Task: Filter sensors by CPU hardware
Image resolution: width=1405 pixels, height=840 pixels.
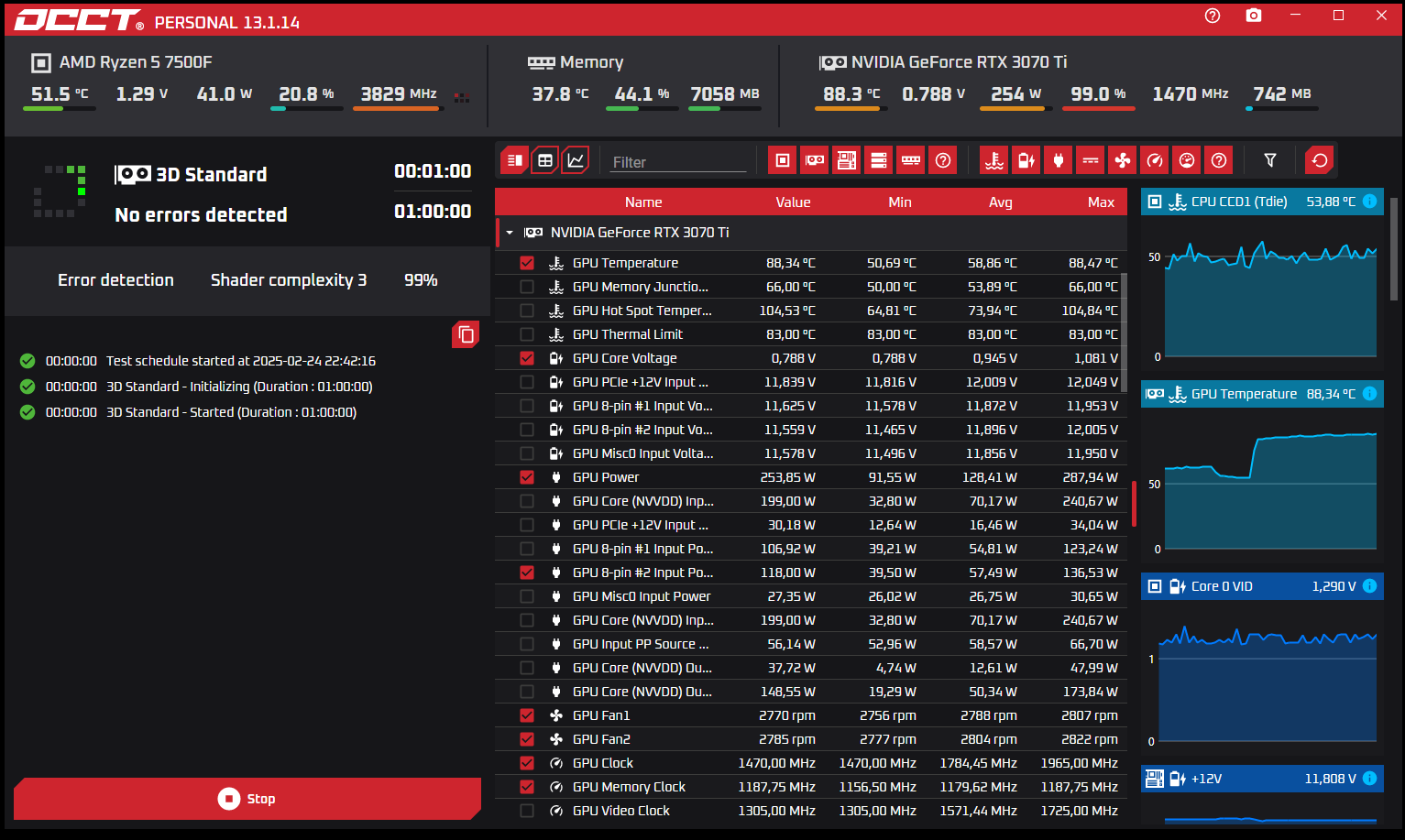Action: coord(782,160)
